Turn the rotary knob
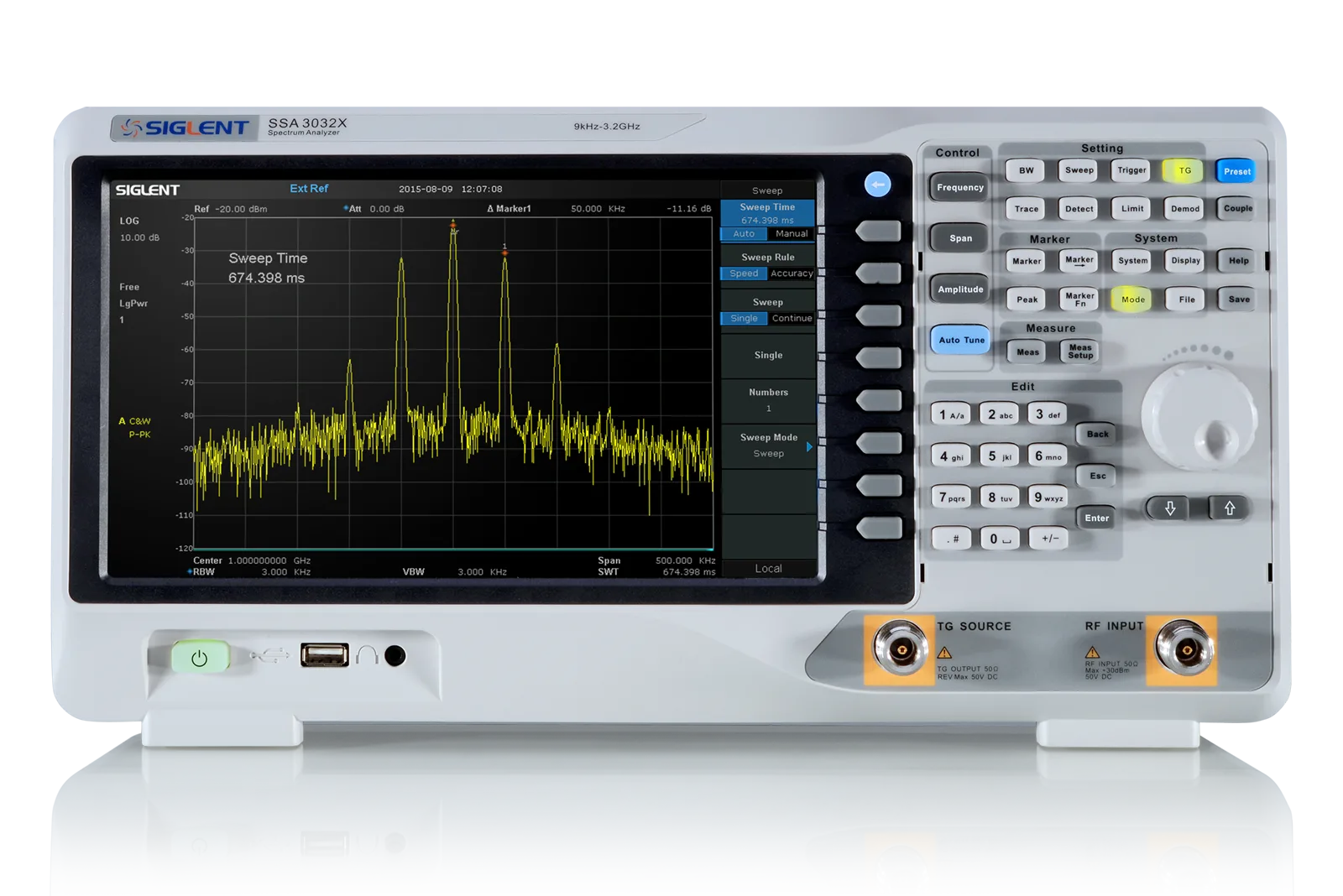Image resolution: width=1343 pixels, height=896 pixels. click(x=1199, y=417)
